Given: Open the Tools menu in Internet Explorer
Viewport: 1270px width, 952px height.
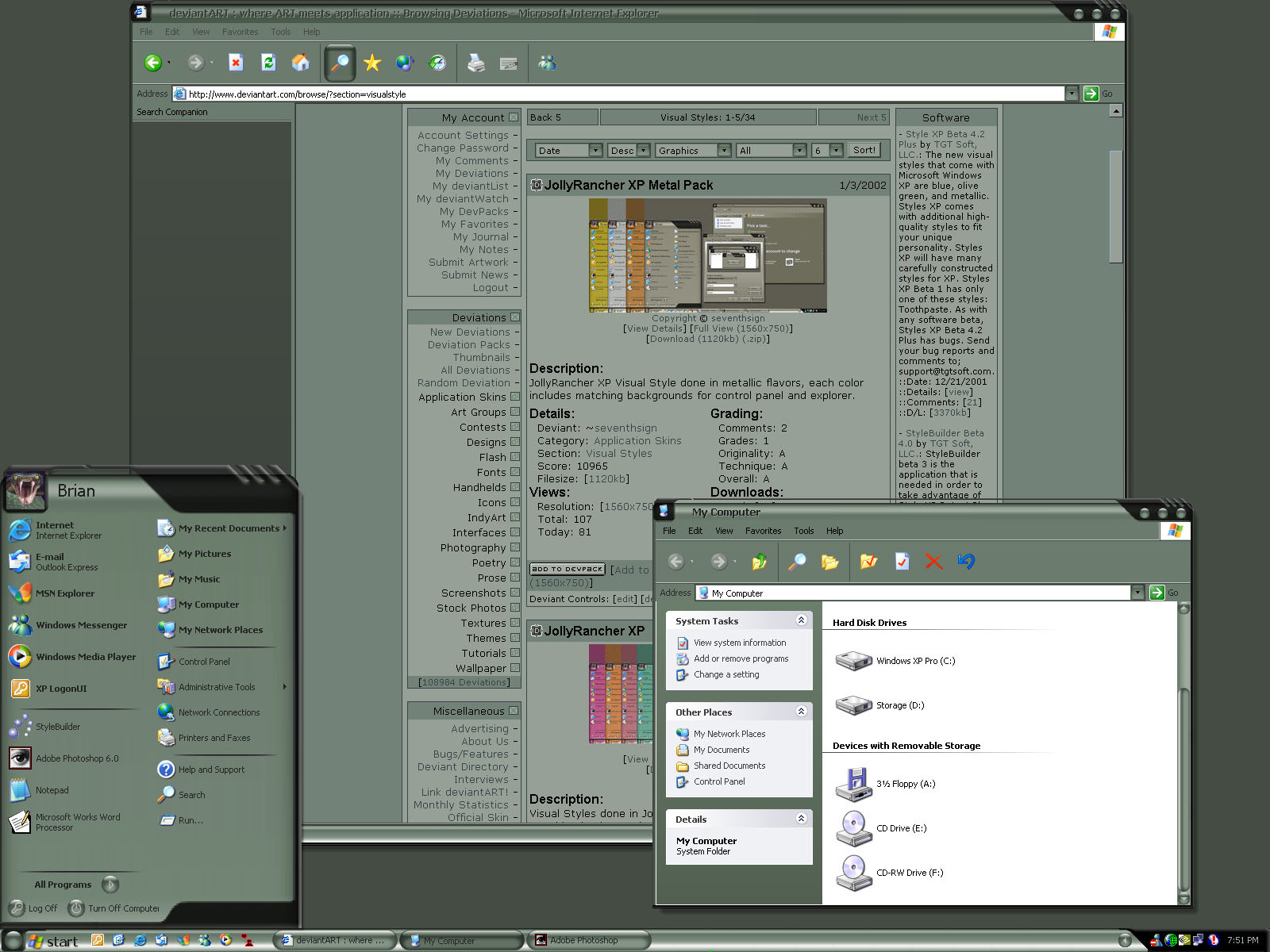Looking at the screenshot, I should [281, 32].
